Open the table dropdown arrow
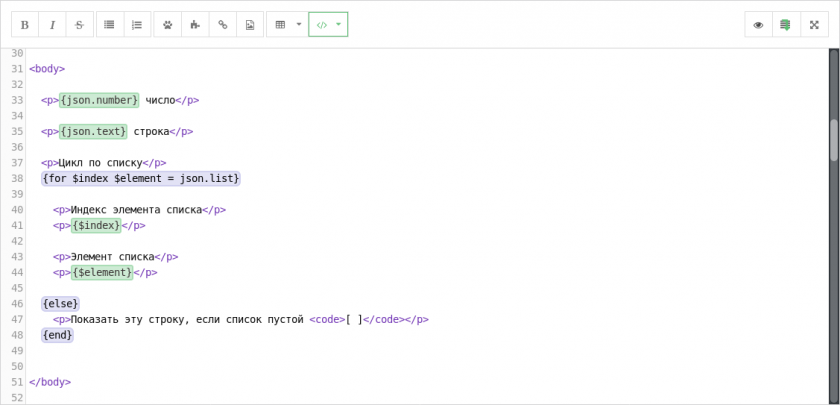The width and height of the screenshot is (840, 405). coord(299,25)
